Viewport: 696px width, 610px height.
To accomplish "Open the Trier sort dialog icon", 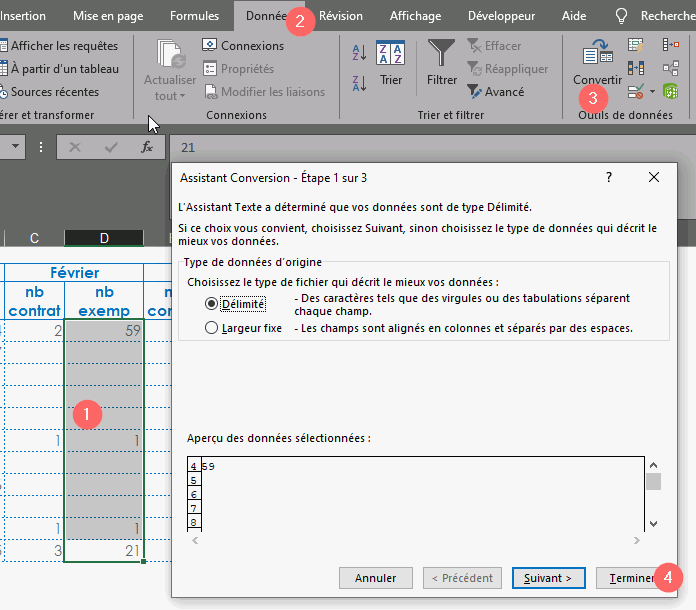I will [390, 53].
